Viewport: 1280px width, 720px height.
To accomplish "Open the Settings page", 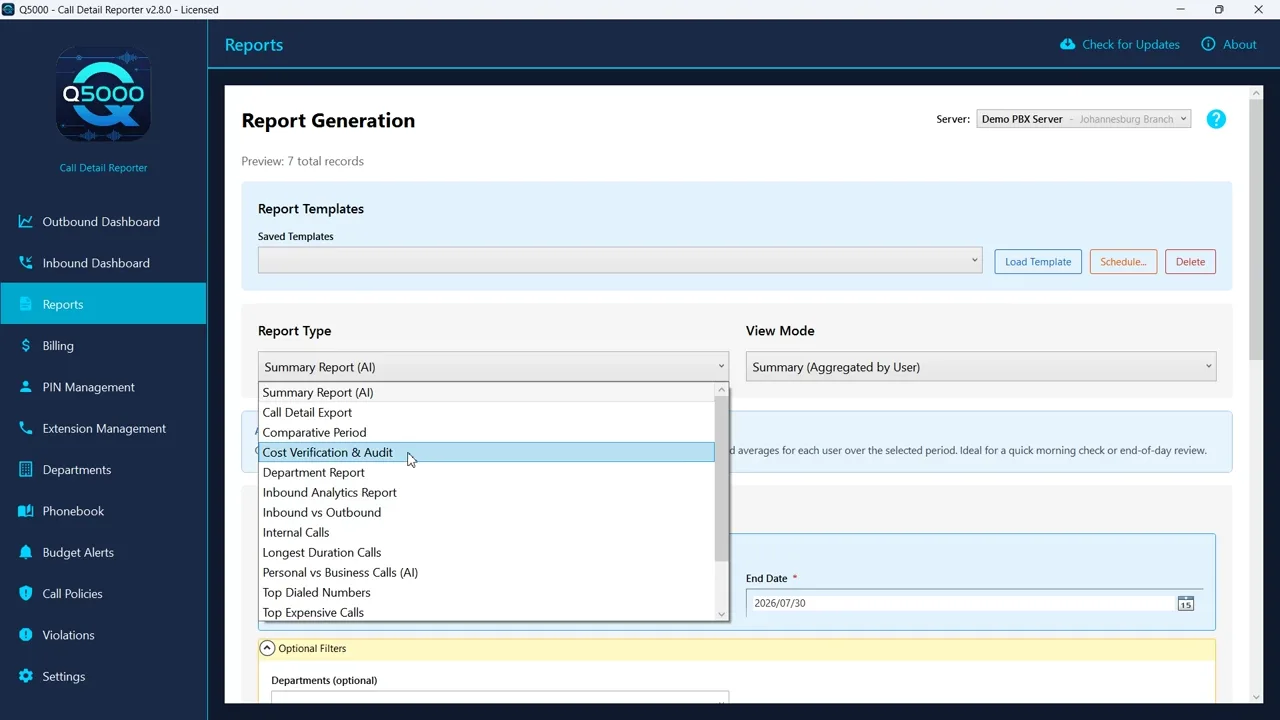I will (x=103, y=676).
